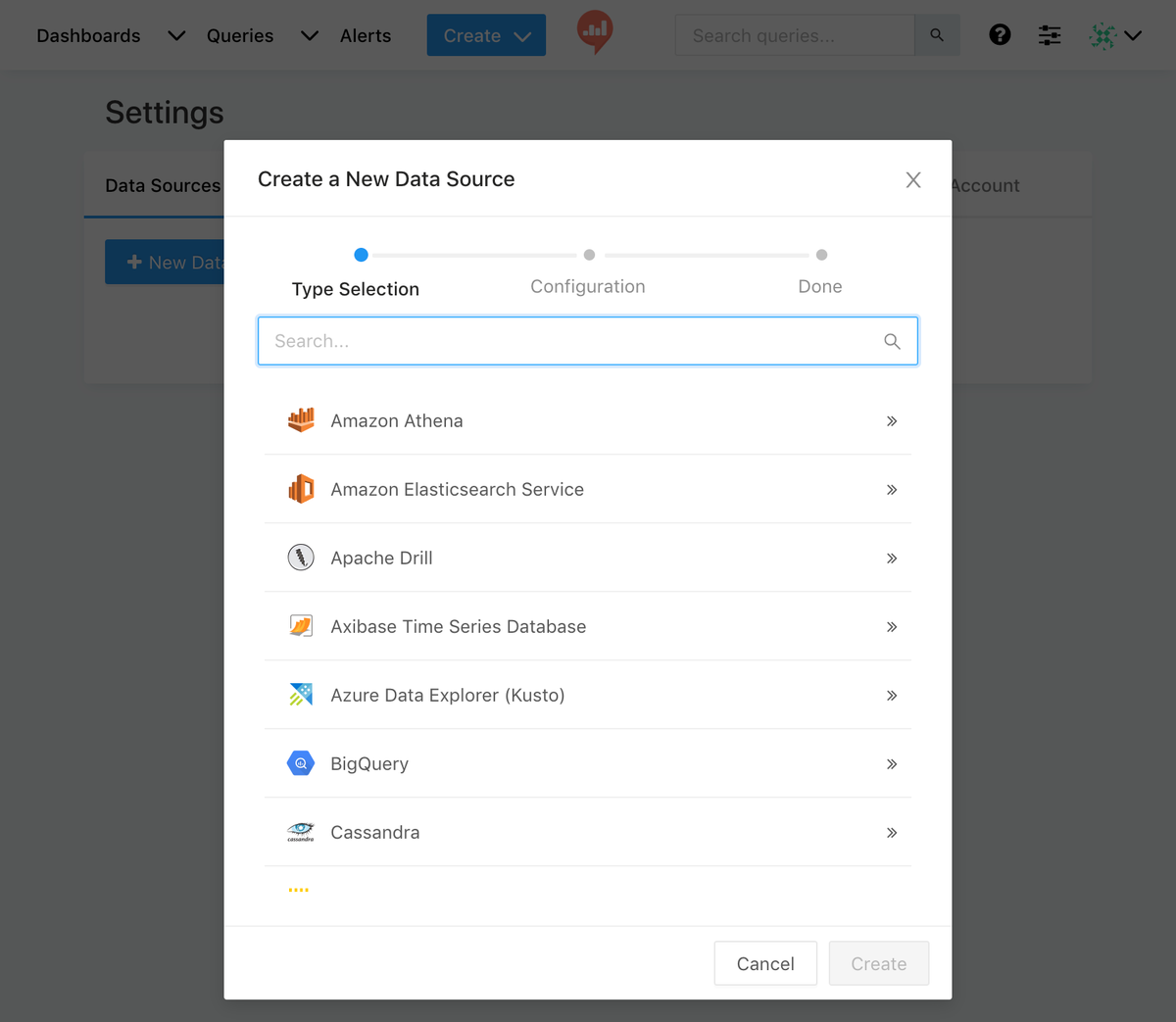Image resolution: width=1176 pixels, height=1022 pixels.
Task: Expand the Queries dropdown chevron
Action: point(310,35)
